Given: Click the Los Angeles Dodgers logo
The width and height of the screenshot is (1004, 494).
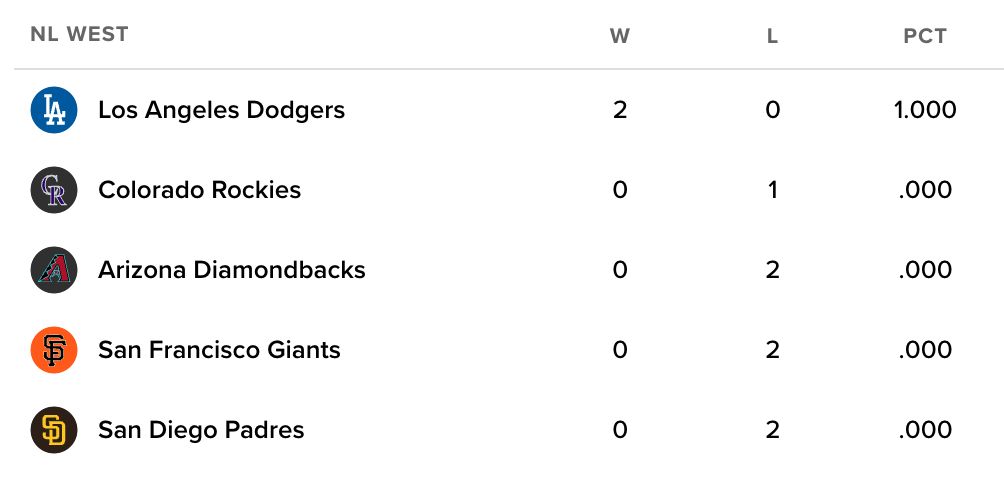Looking at the screenshot, I should pos(54,110).
